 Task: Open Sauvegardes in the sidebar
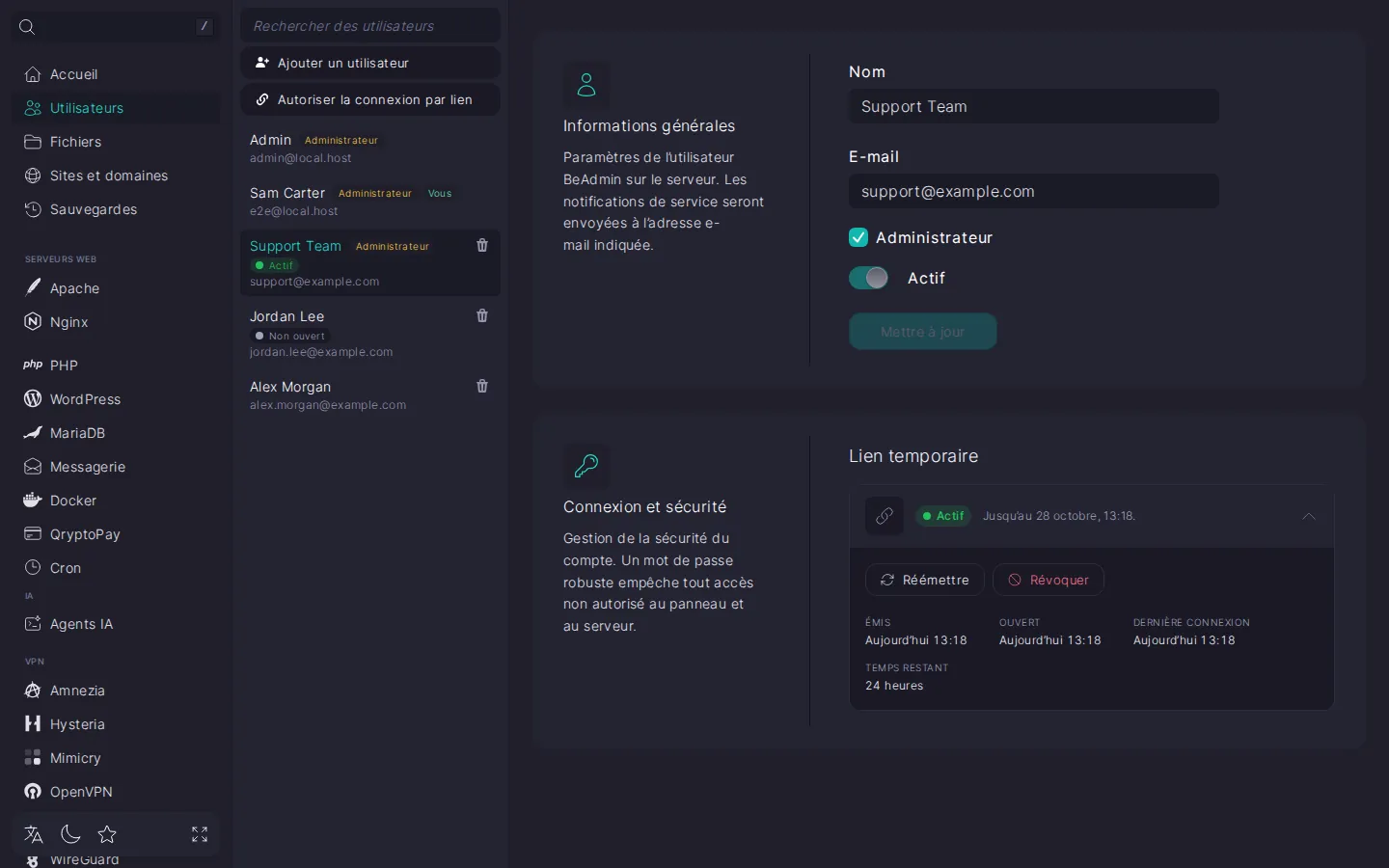116,209
